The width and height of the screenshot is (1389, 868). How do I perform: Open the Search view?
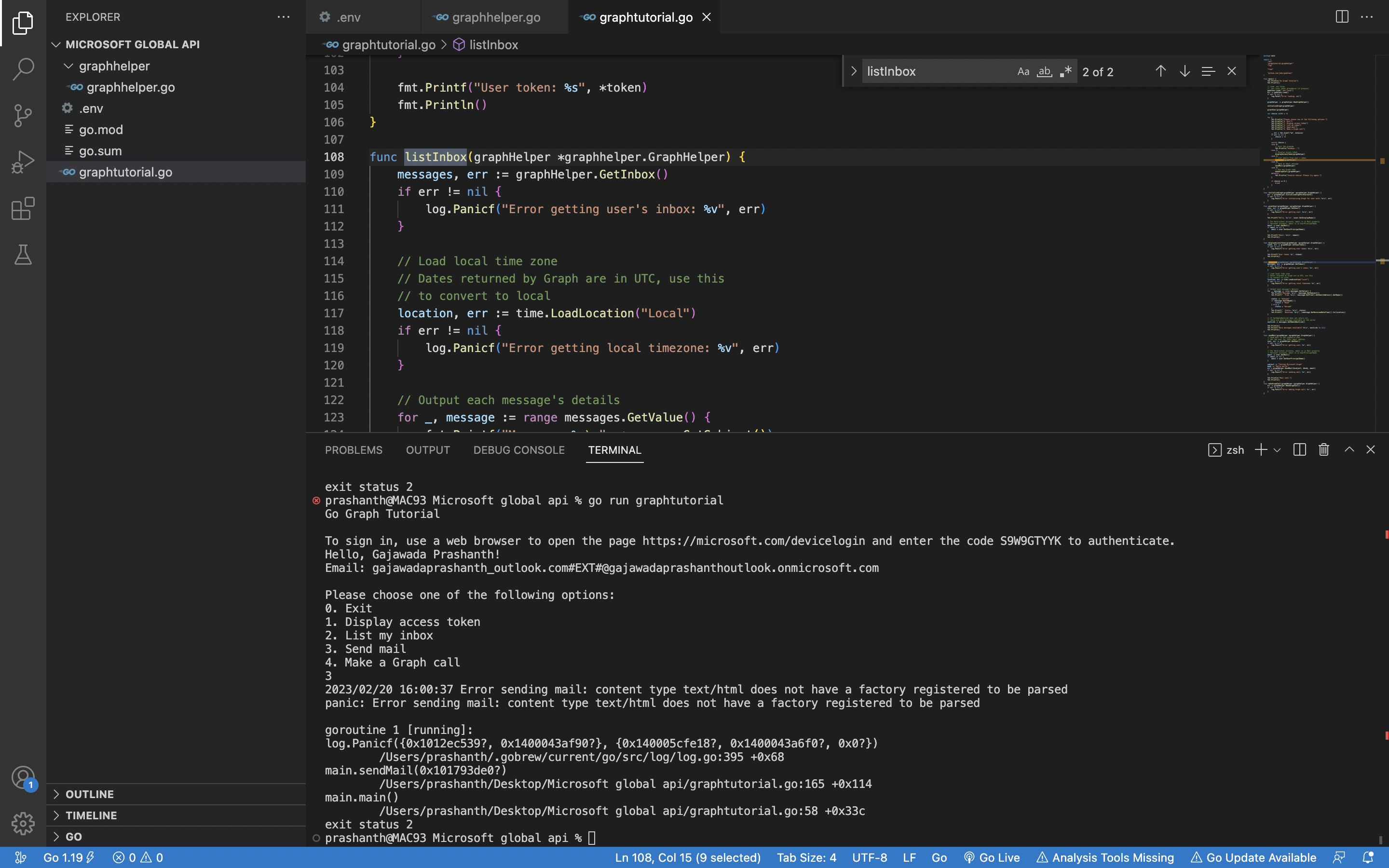pos(23,69)
